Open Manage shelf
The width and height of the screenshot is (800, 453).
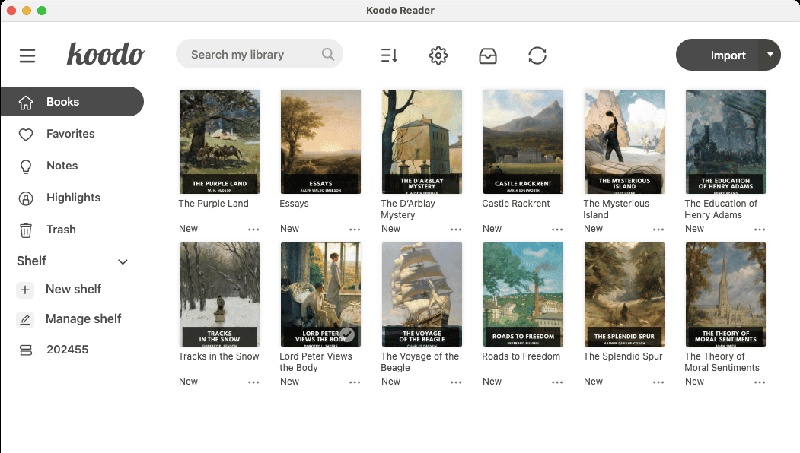pos(83,319)
